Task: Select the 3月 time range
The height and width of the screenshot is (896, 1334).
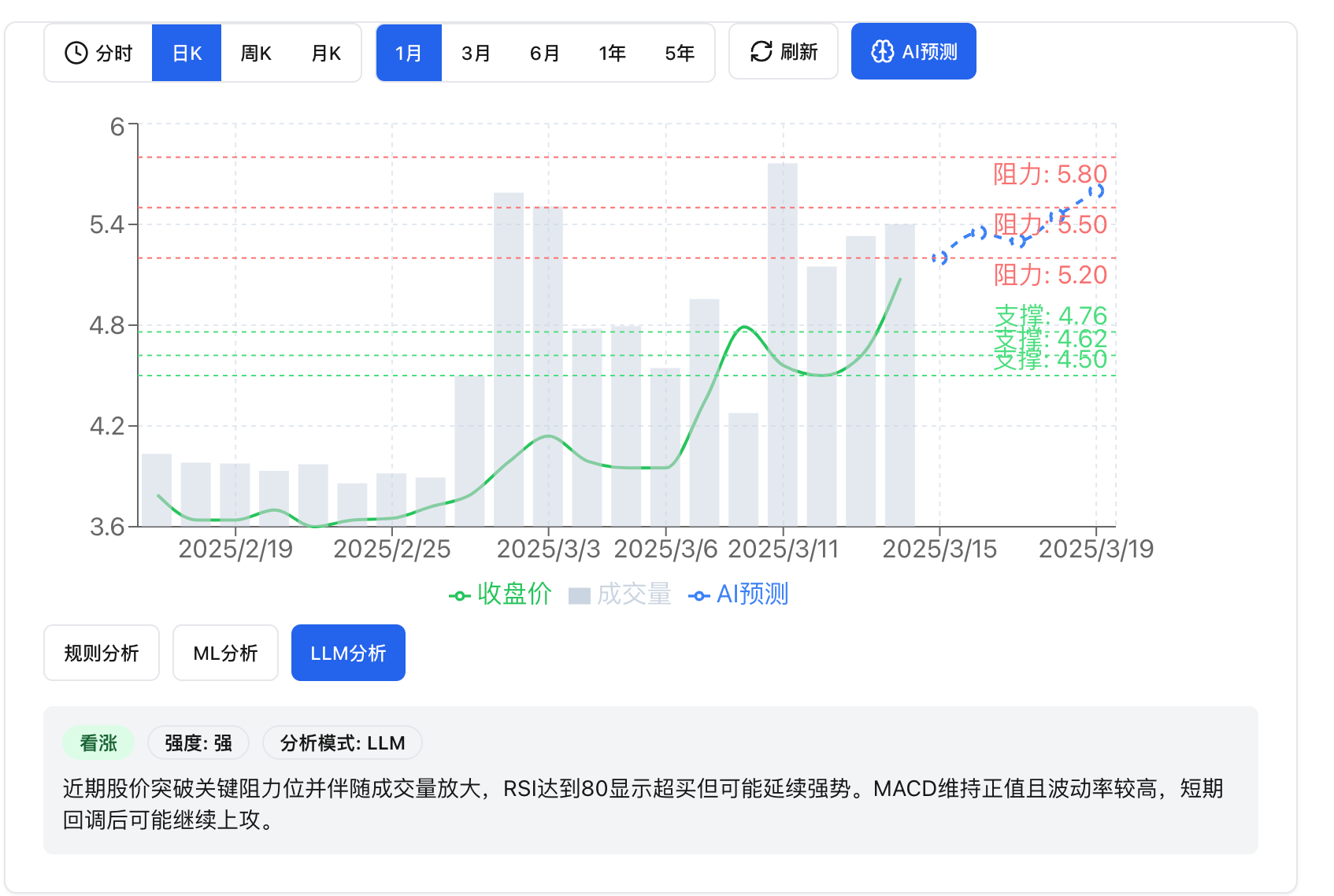Action: coord(476,53)
